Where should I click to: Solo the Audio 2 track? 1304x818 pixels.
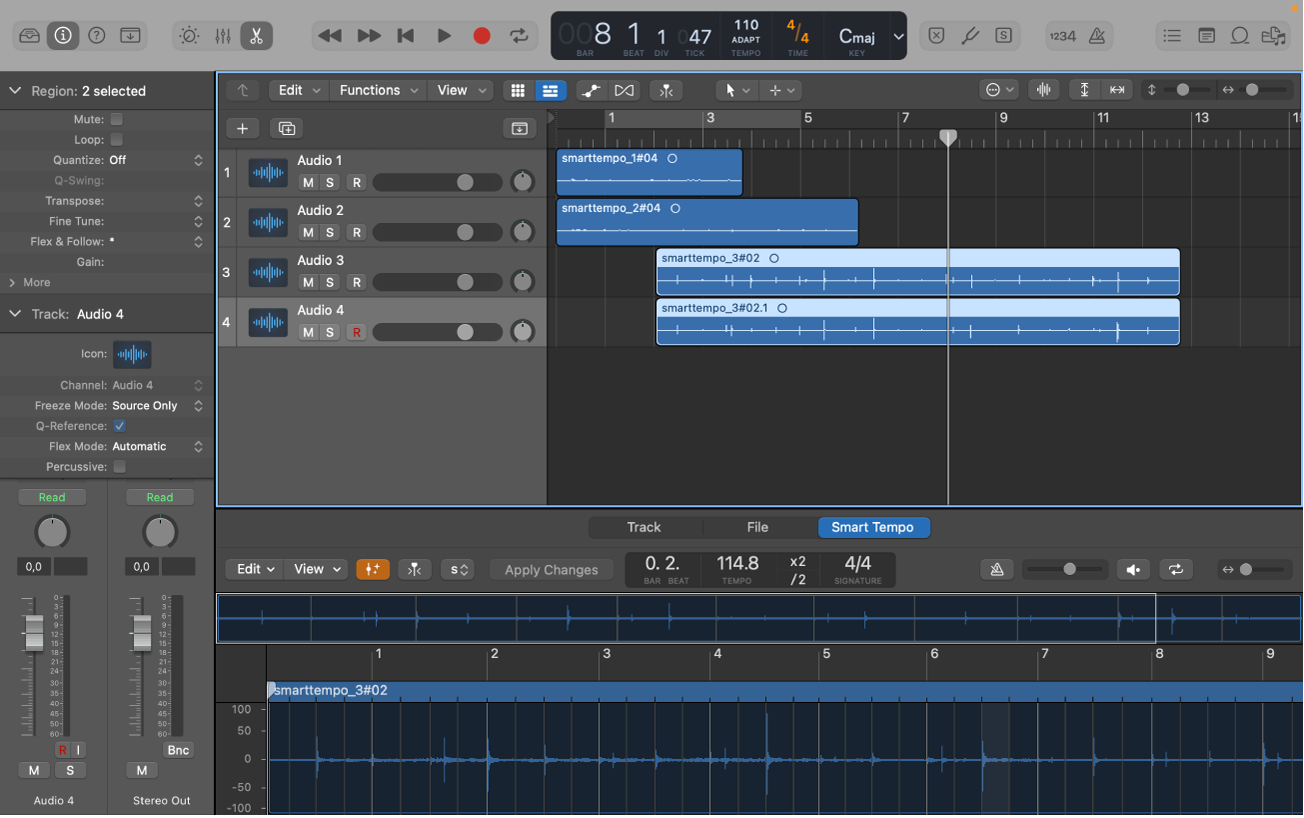click(x=330, y=232)
